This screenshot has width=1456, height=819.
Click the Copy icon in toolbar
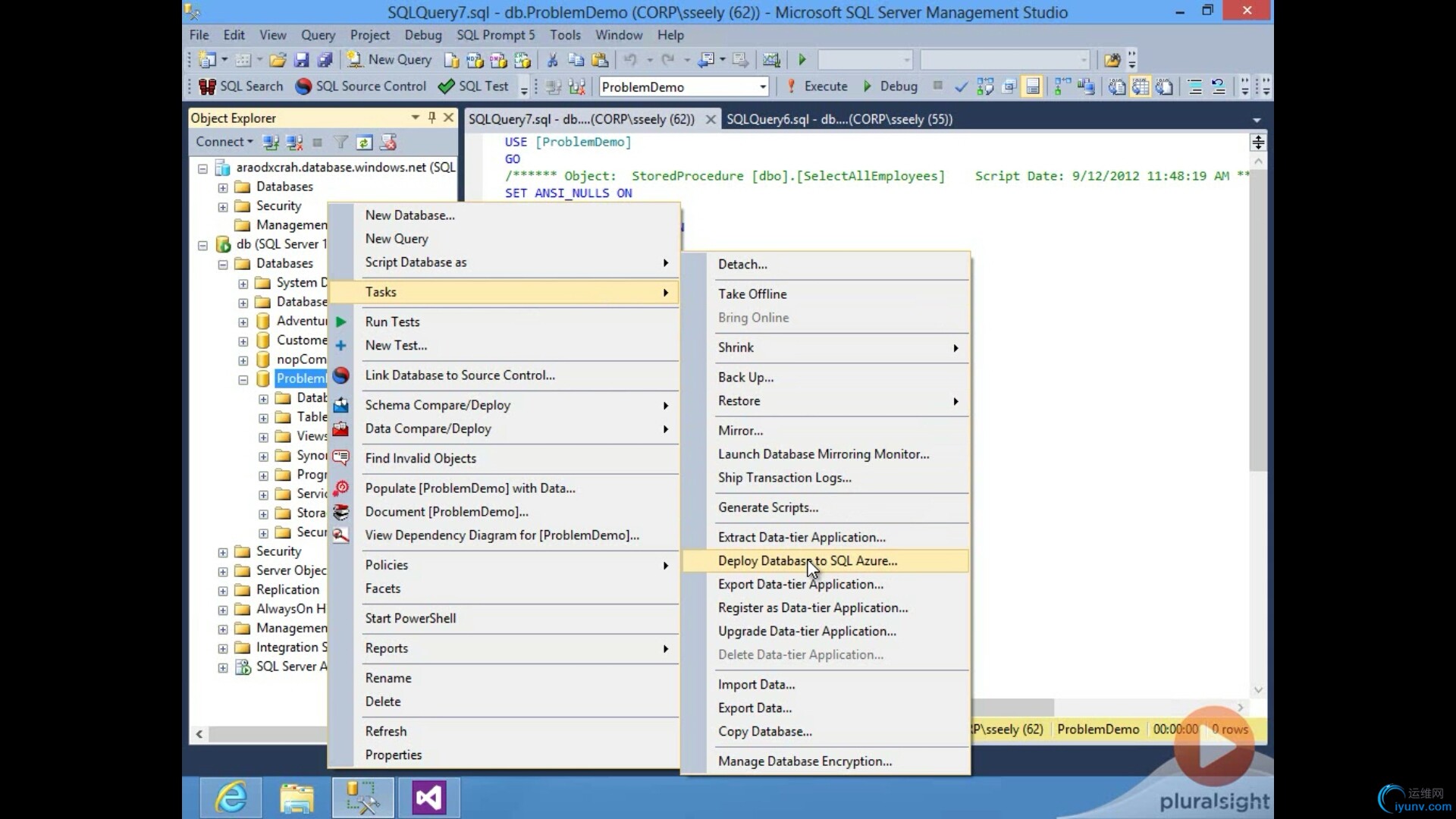coord(576,59)
